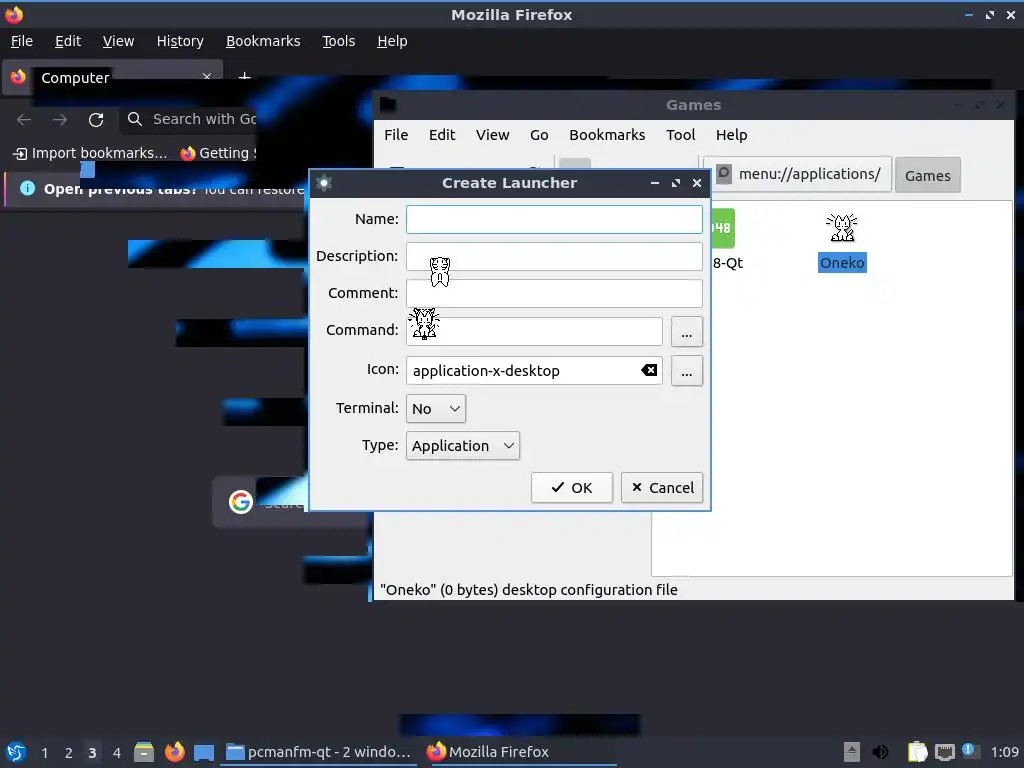This screenshot has width=1024, height=768.
Task: Open Edit menu in Games window
Action: (441, 135)
